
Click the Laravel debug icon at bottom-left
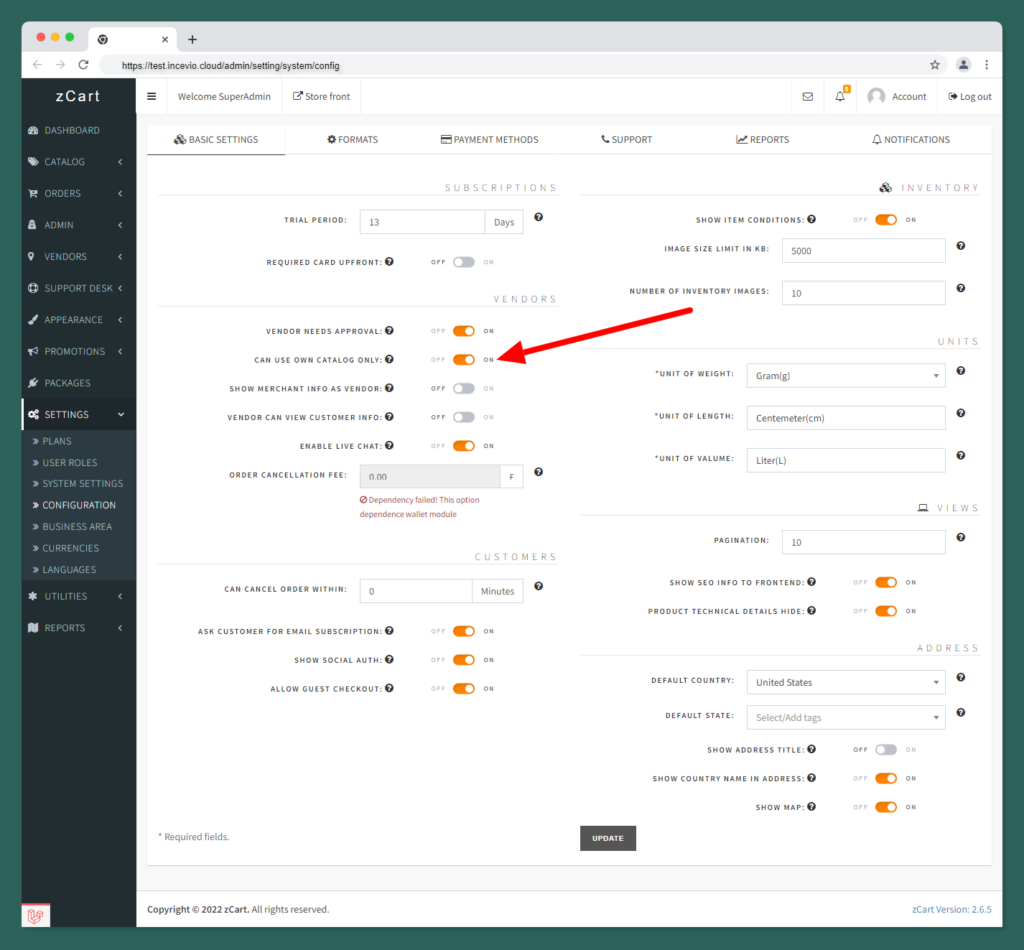click(36, 915)
